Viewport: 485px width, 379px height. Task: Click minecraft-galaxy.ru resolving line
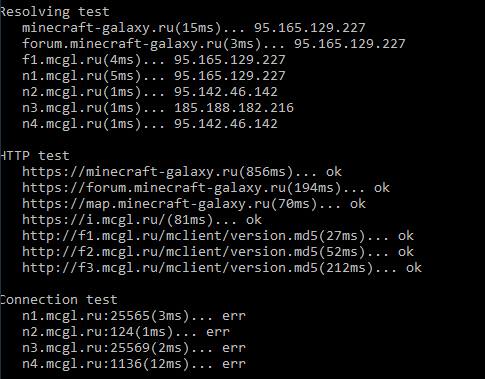coord(194,28)
